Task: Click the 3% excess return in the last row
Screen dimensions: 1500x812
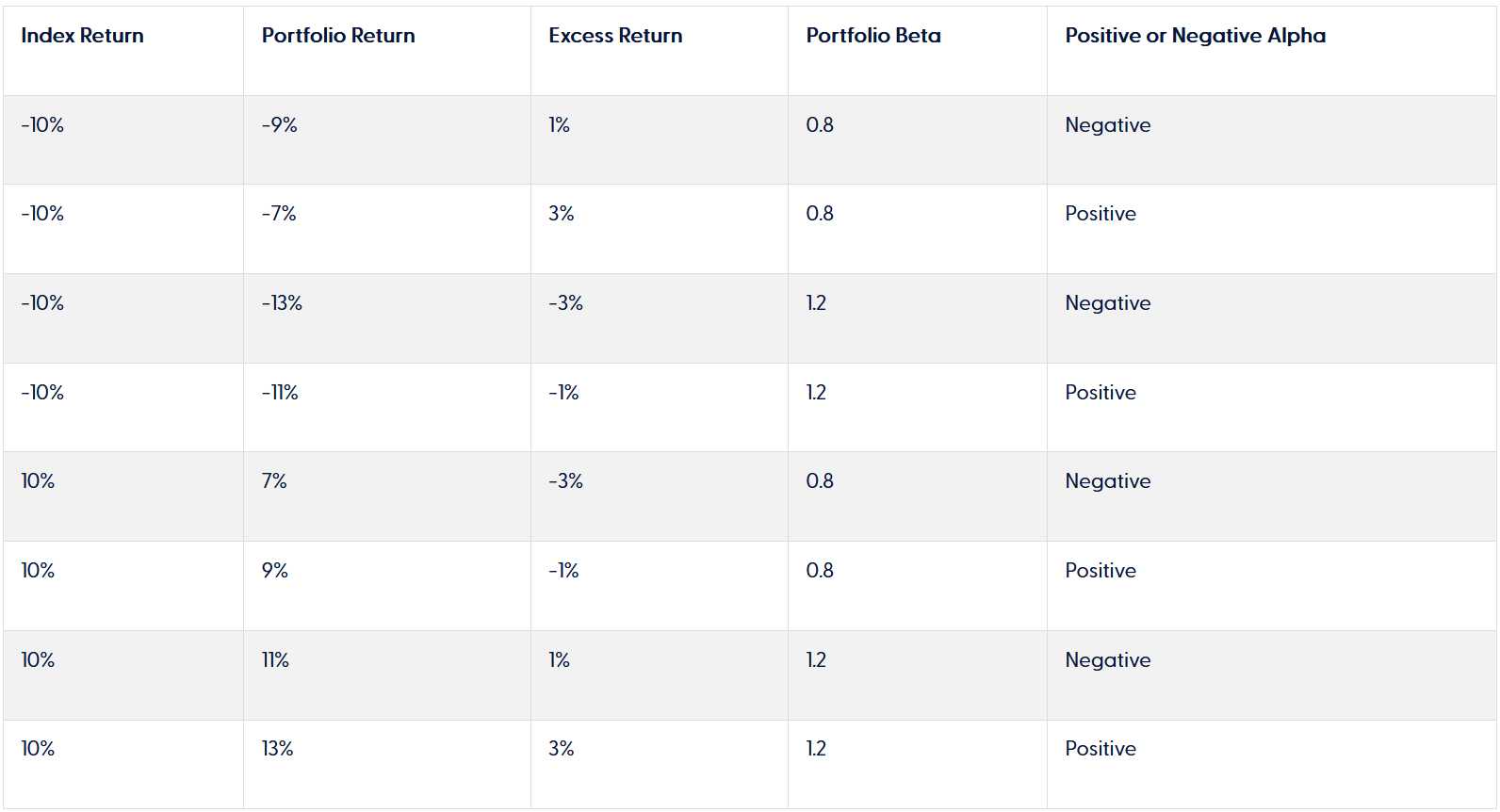Action: pyautogui.click(x=561, y=749)
